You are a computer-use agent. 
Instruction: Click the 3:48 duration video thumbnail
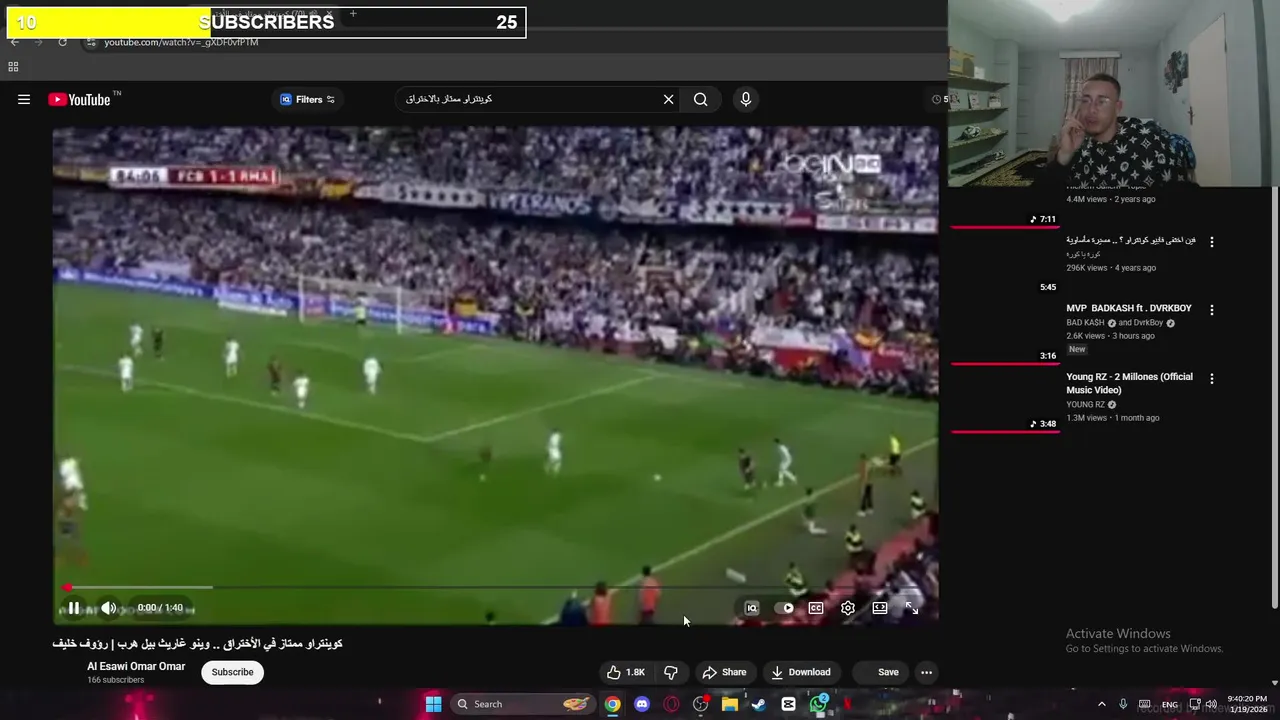(x=1005, y=402)
